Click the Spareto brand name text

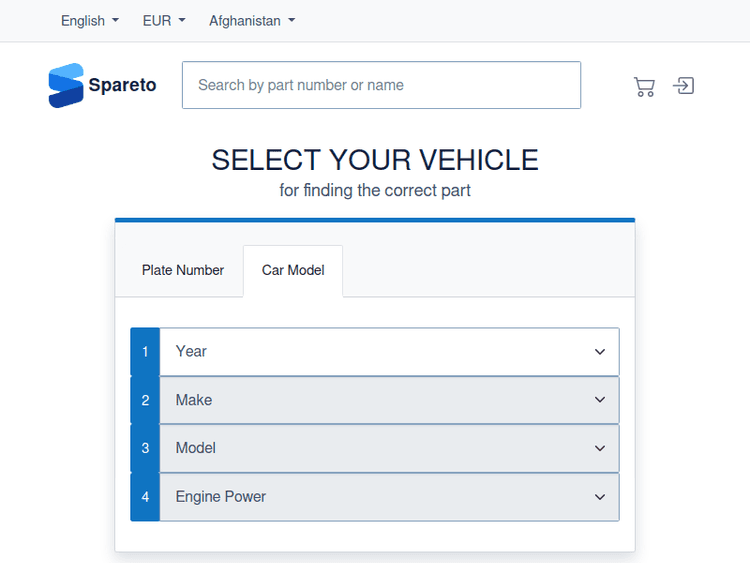(x=122, y=85)
